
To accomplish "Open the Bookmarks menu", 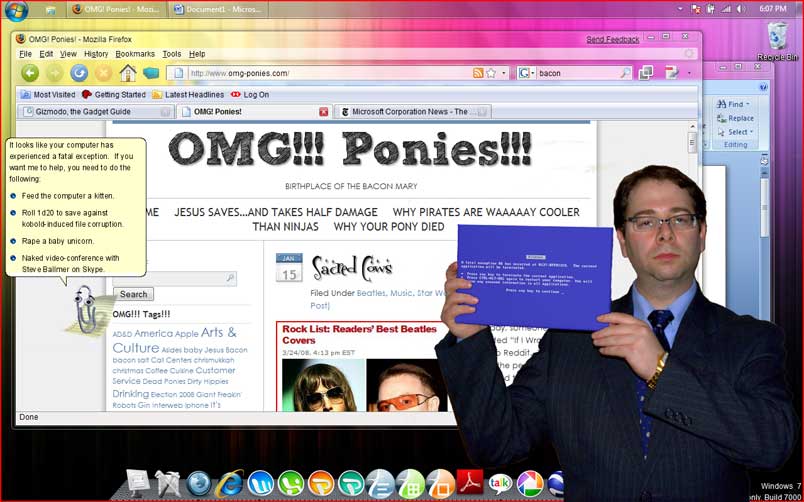I will pos(135,54).
